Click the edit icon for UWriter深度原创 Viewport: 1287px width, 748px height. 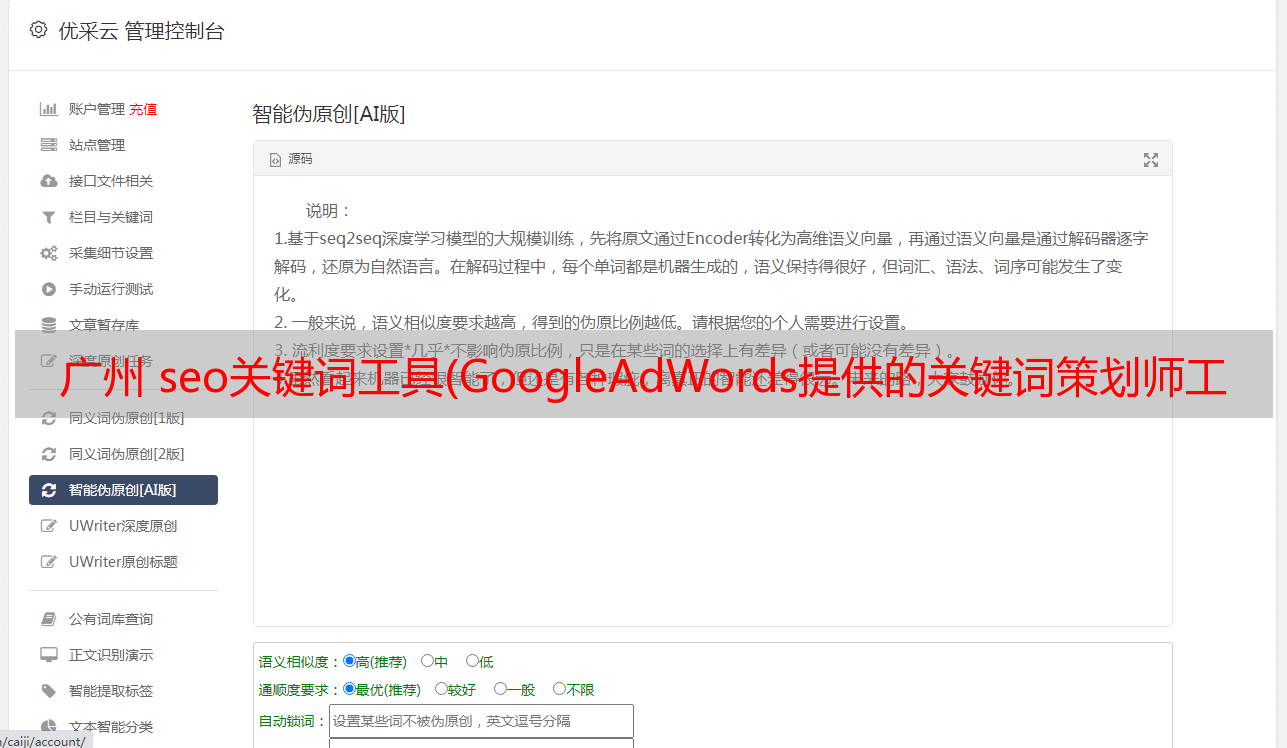click(48, 526)
